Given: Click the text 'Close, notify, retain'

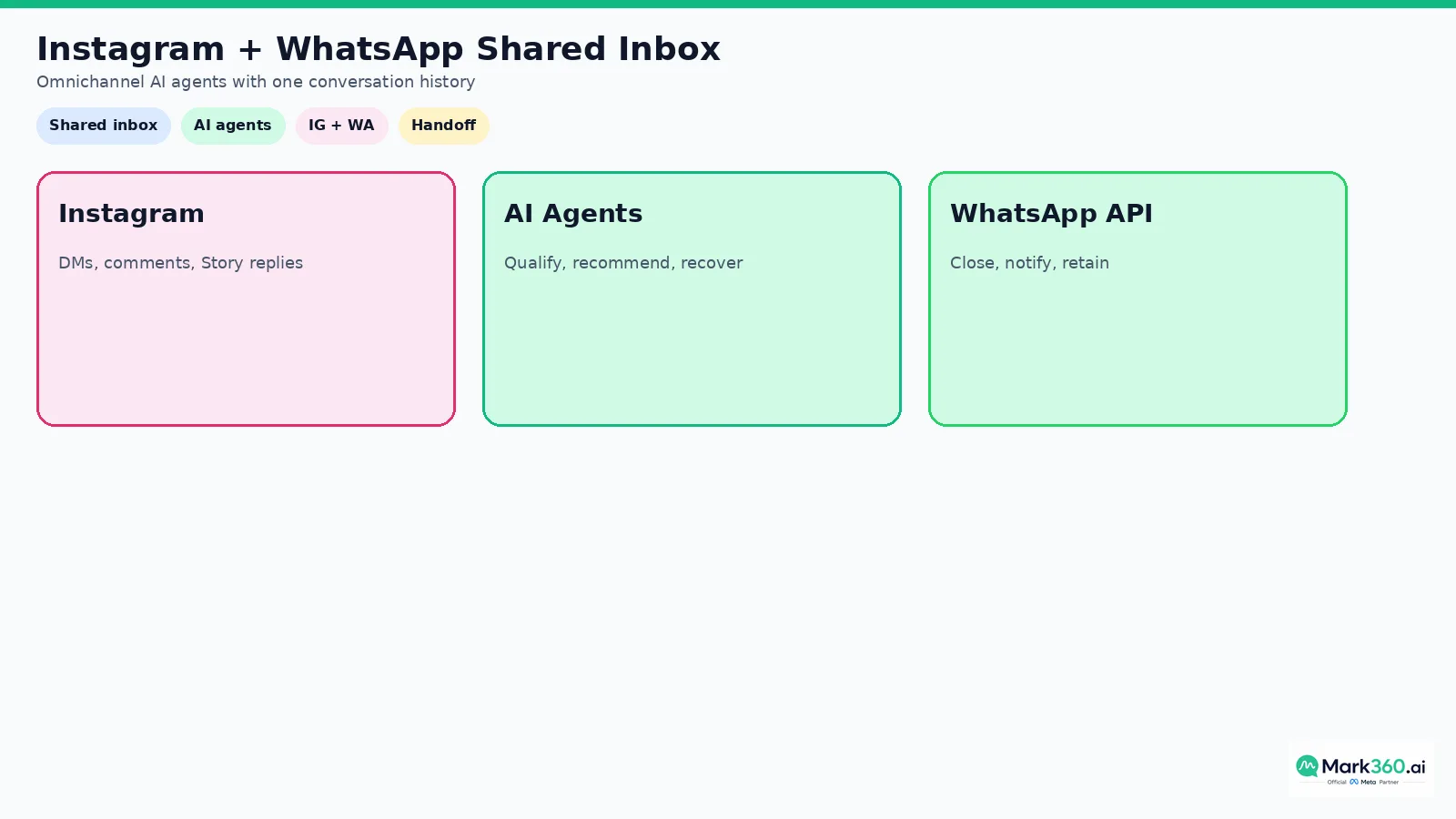Looking at the screenshot, I should click(x=1029, y=263).
